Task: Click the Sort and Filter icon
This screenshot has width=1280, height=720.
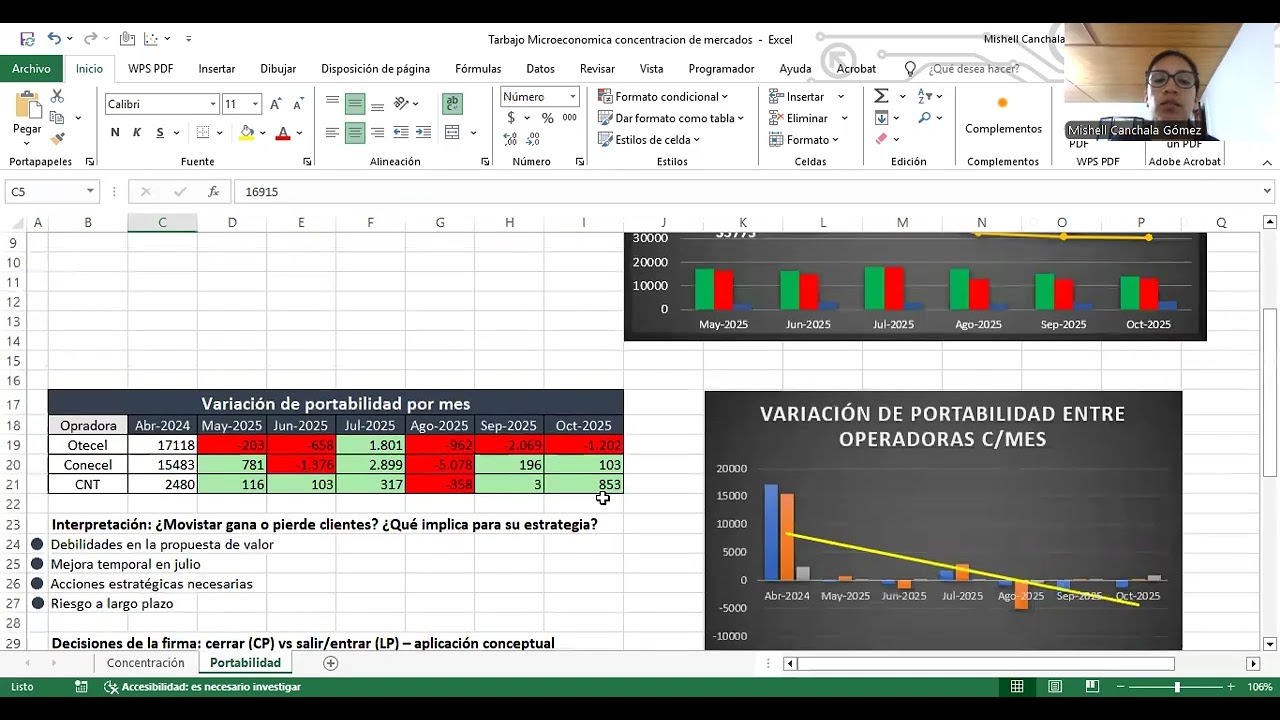Action: 925,96
